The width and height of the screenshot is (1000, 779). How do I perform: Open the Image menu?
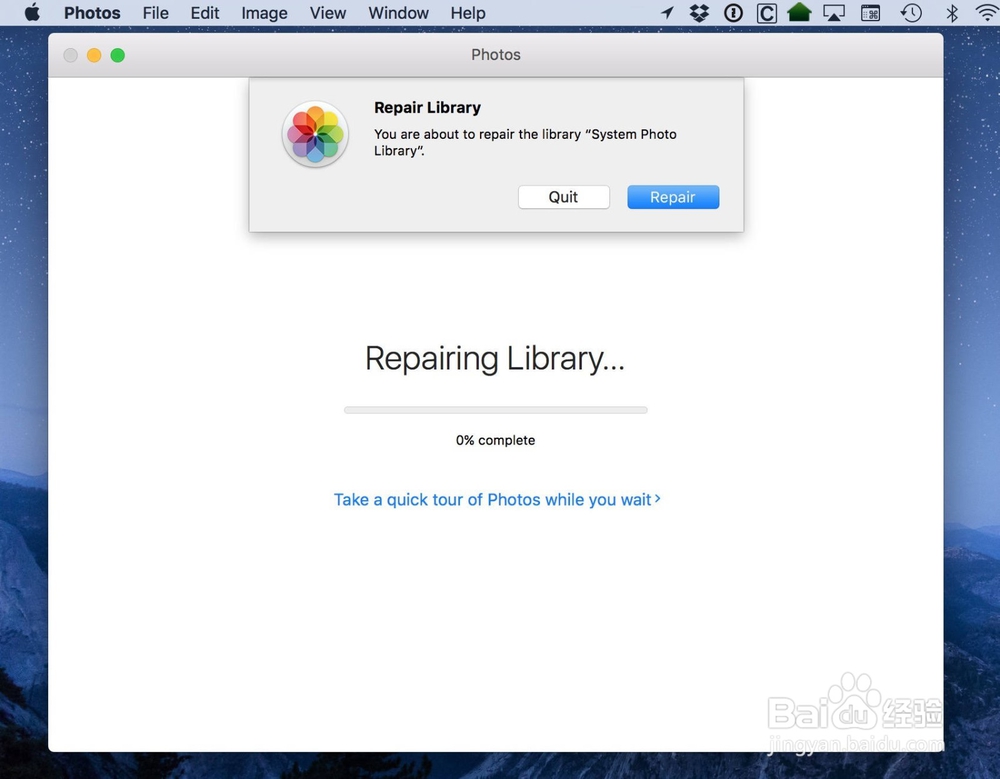coord(264,13)
